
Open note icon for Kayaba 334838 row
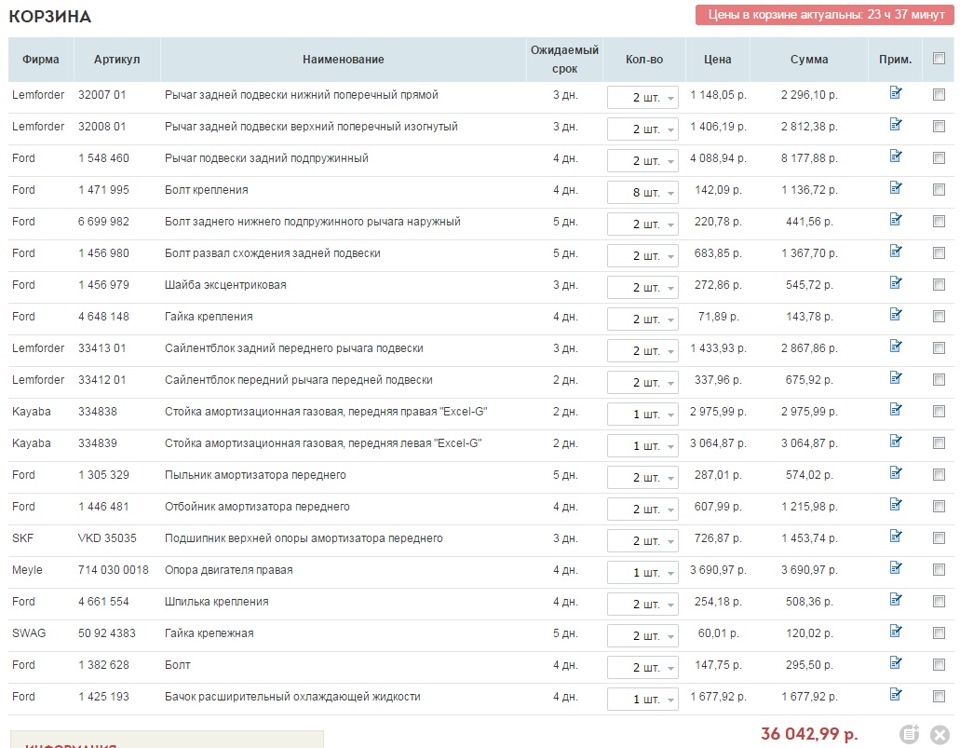click(x=895, y=410)
